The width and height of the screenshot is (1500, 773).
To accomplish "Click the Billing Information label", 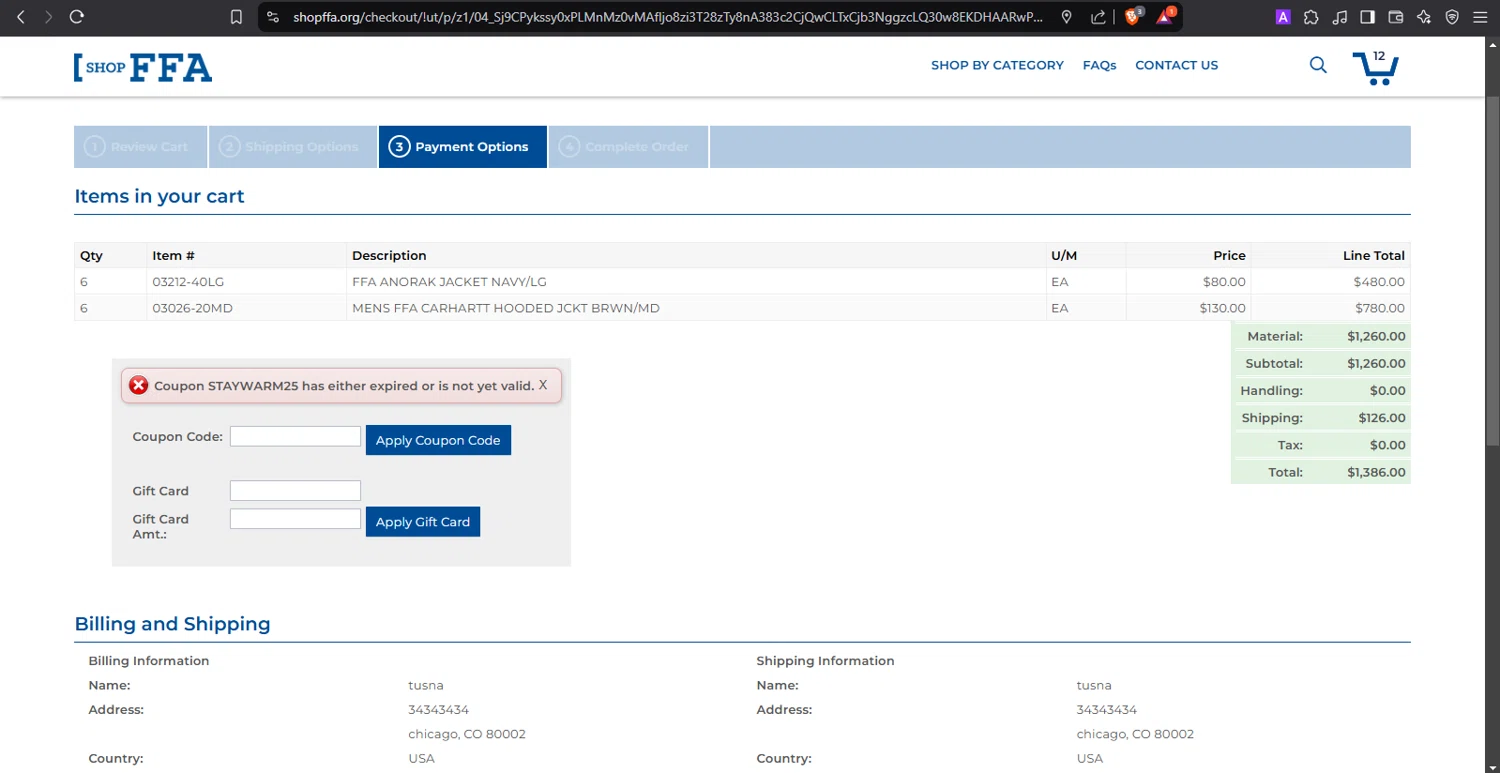I will [149, 661].
